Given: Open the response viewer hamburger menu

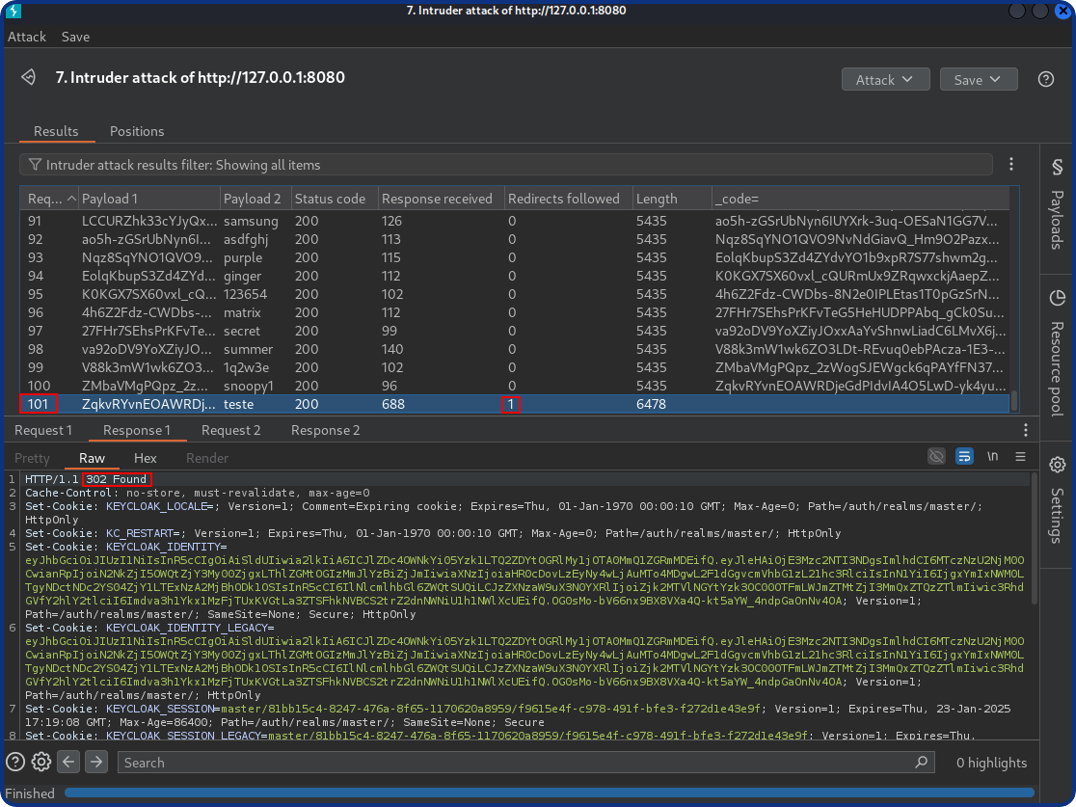Looking at the screenshot, I should [x=1020, y=457].
